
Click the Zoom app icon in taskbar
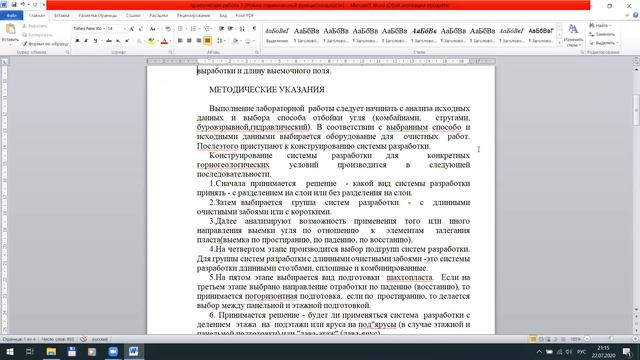[113, 351]
